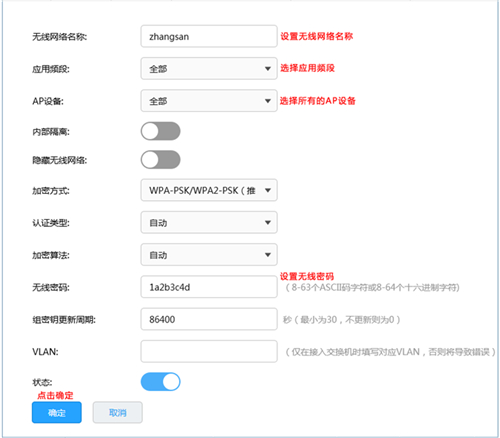Click the 无线网络名称 field containing zhangsan

pyautogui.click(x=209, y=36)
